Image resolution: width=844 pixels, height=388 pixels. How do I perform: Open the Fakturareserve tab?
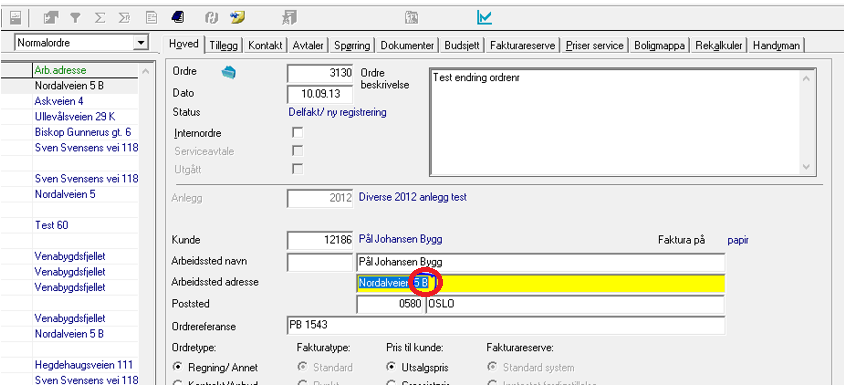[x=523, y=46]
